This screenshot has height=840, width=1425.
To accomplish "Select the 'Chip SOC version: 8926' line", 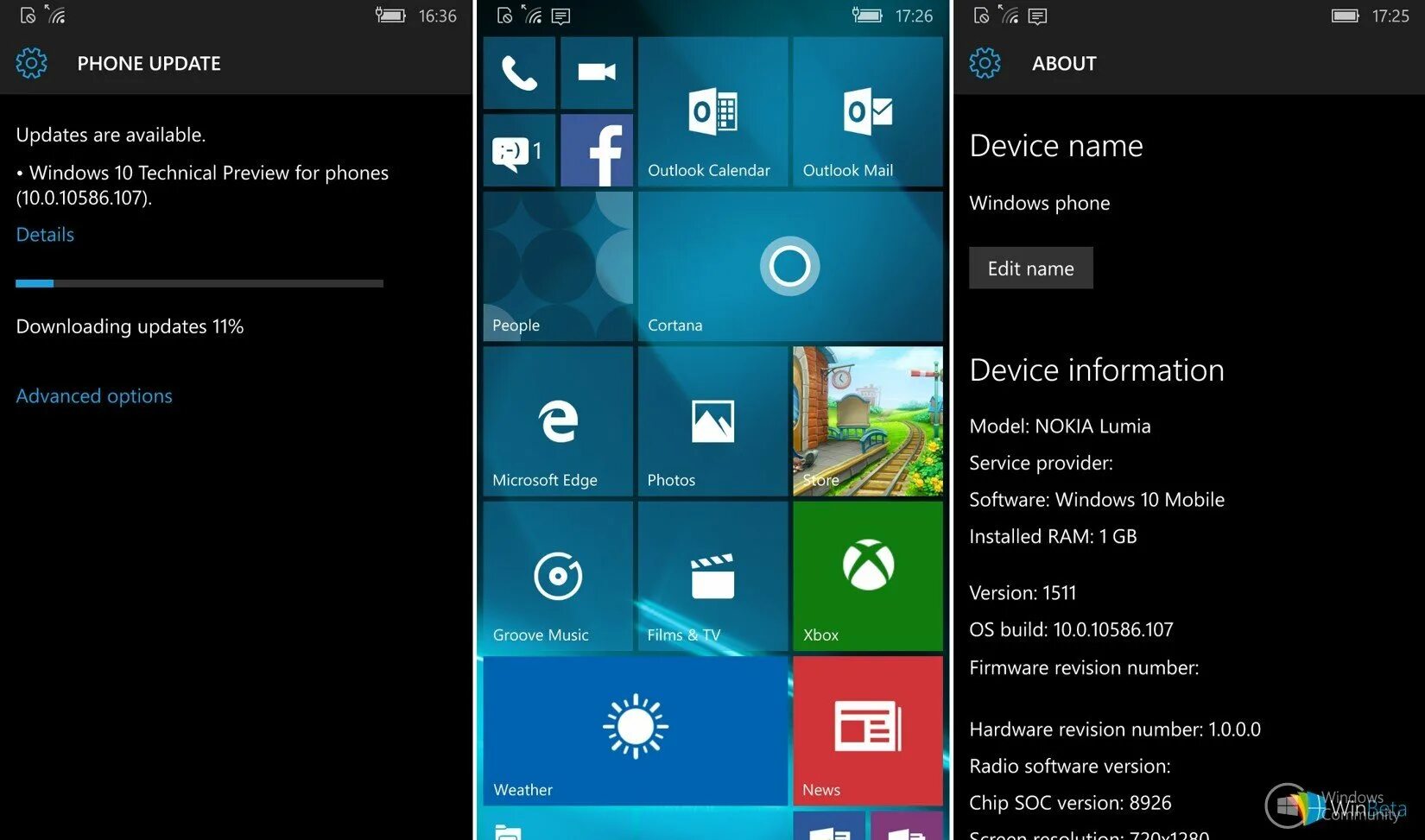I will tap(1070, 804).
